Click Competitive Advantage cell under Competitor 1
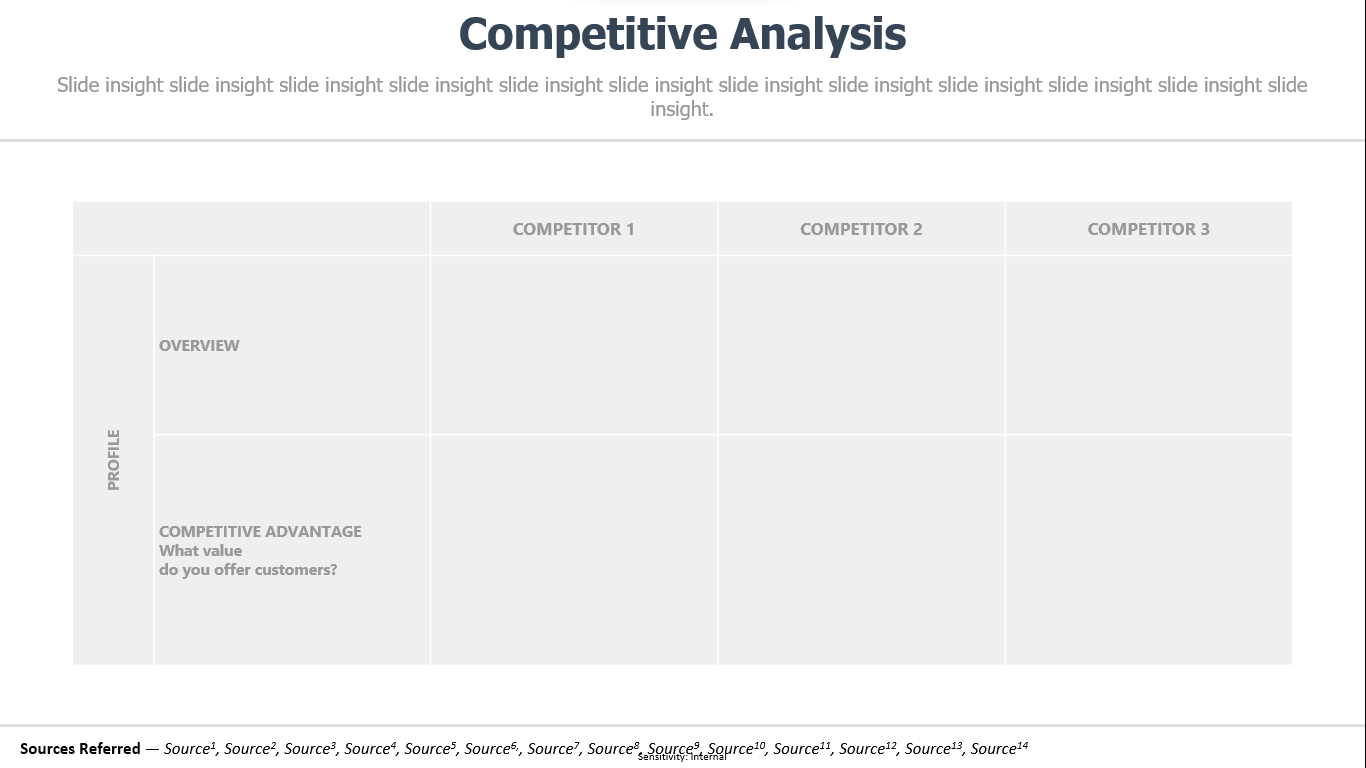The height and width of the screenshot is (768, 1366). point(574,550)
